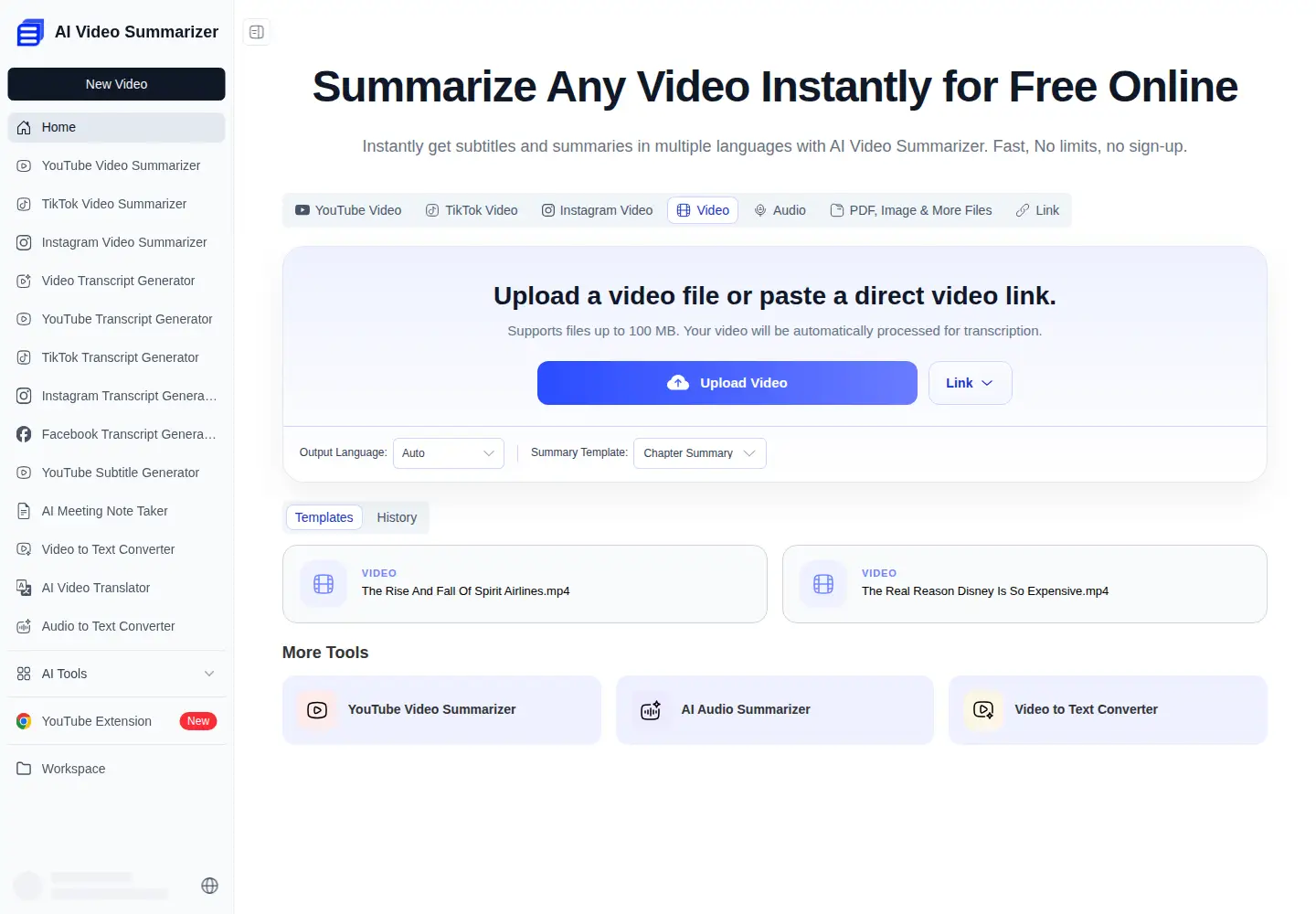
Task: Open The Real Reason Disney template card
Action: coord(1024,584)
